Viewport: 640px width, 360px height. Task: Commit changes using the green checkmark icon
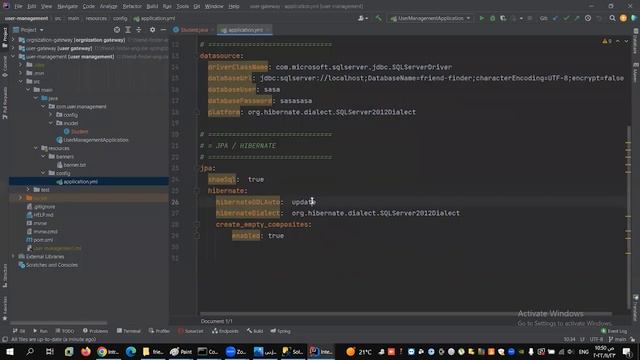(566, 18)
